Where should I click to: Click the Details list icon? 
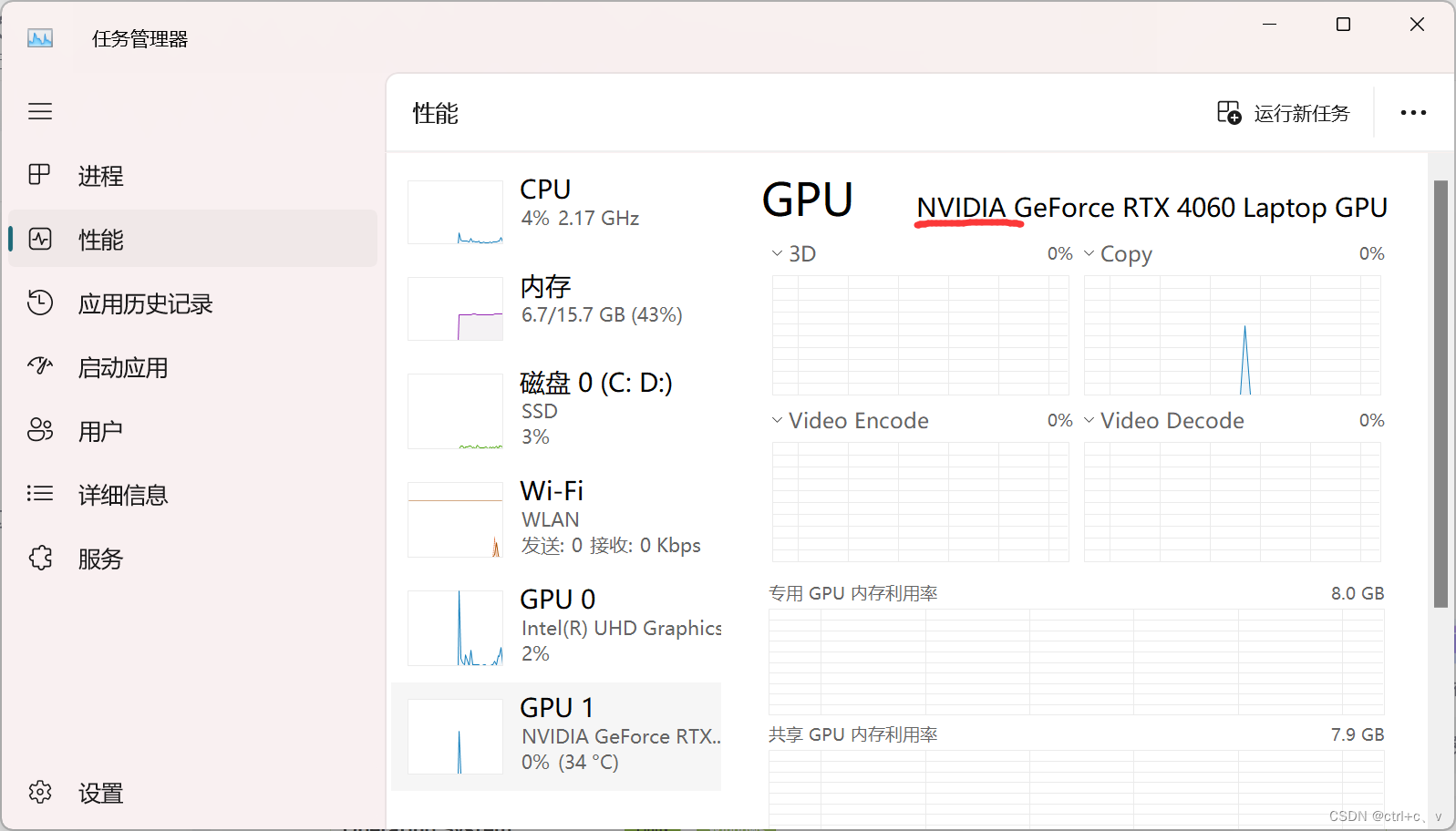point(40,494)
